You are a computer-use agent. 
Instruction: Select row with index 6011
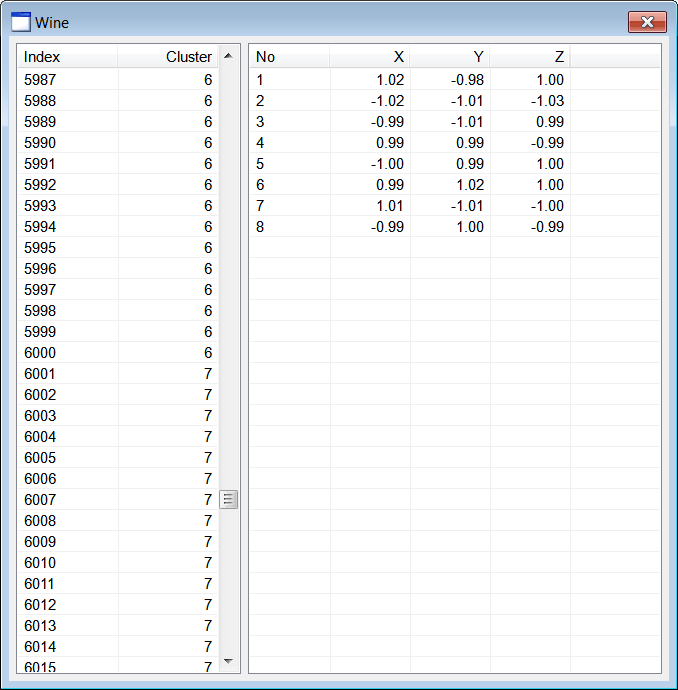coord(118,584)
